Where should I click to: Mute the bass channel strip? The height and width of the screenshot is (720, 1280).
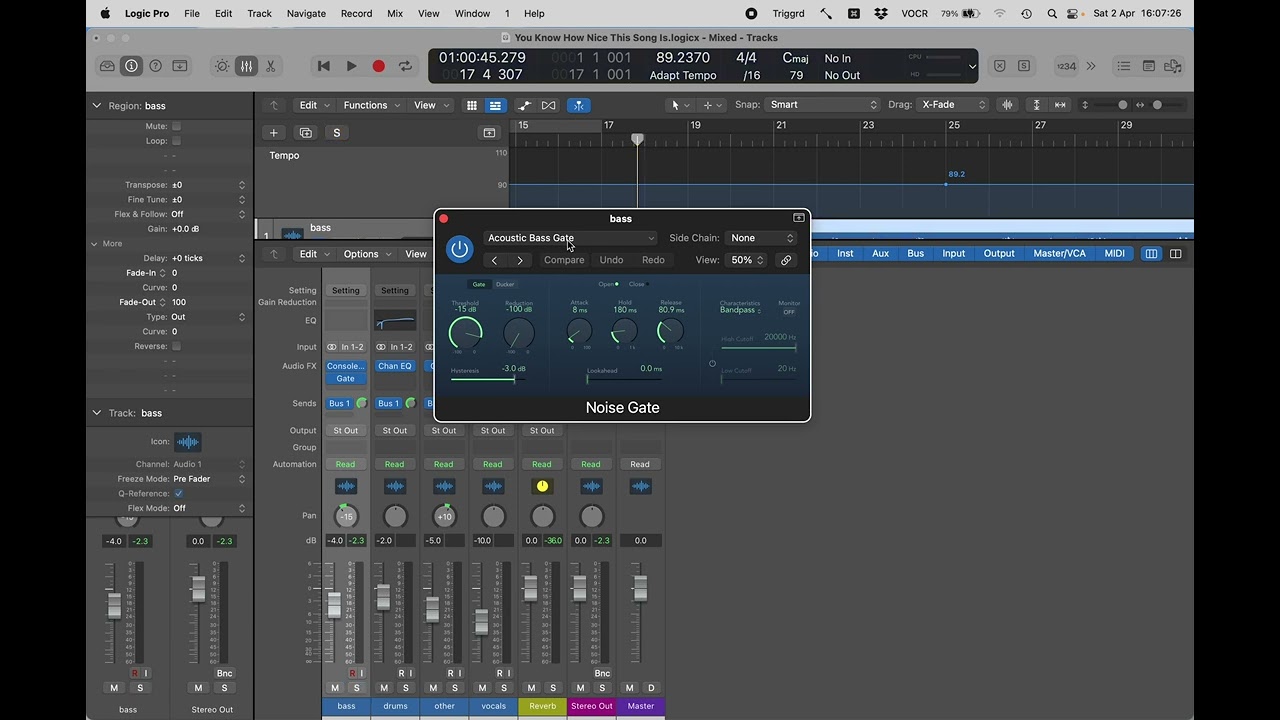pos(335,688)
